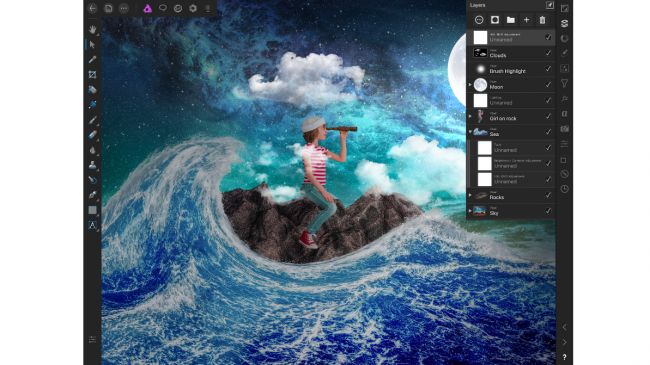Select the Crop tool

click(92, 75)
